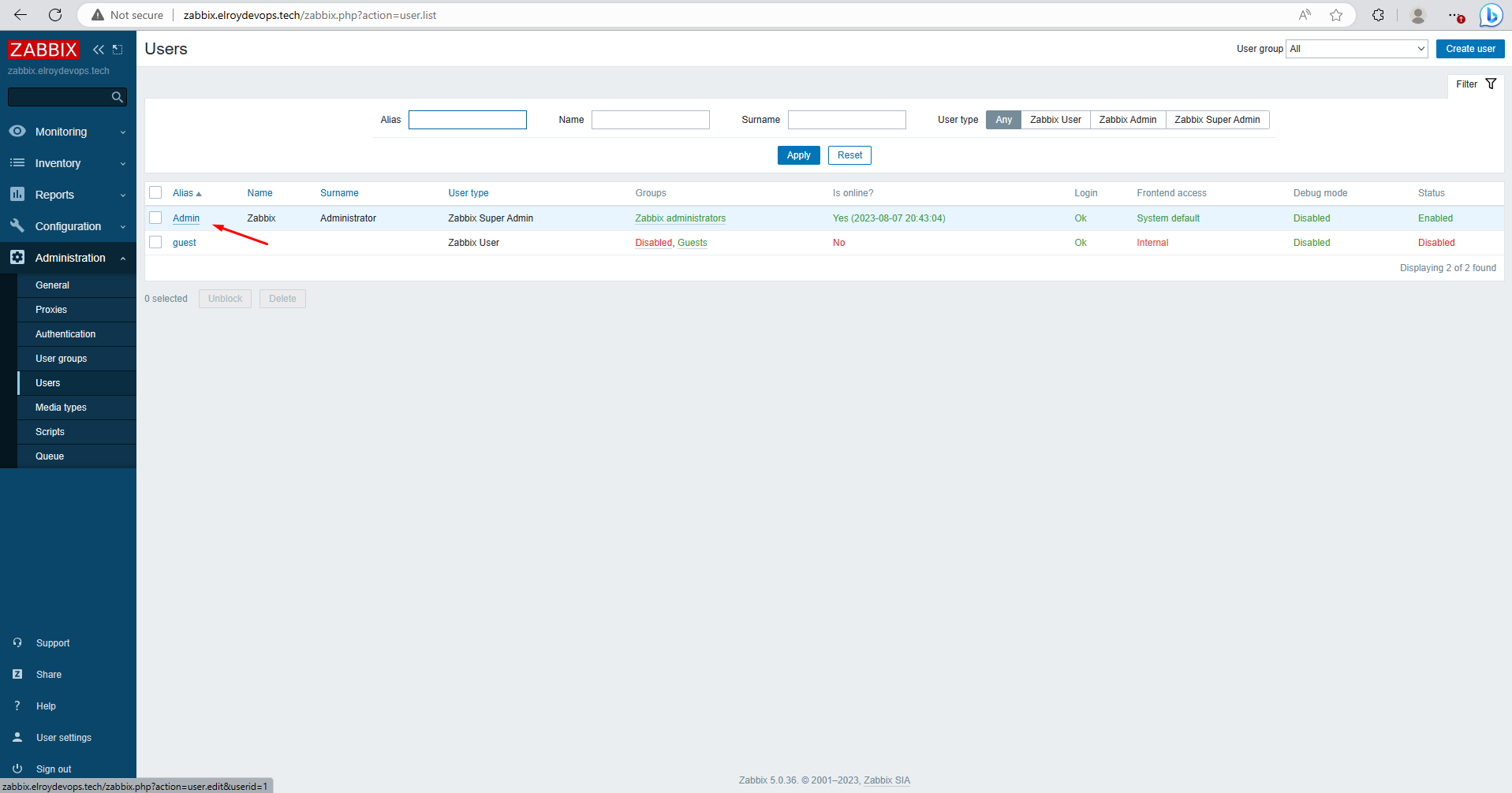Add page to favorites star icon
Screen dimensions: 1512x793
[1336, 15]
